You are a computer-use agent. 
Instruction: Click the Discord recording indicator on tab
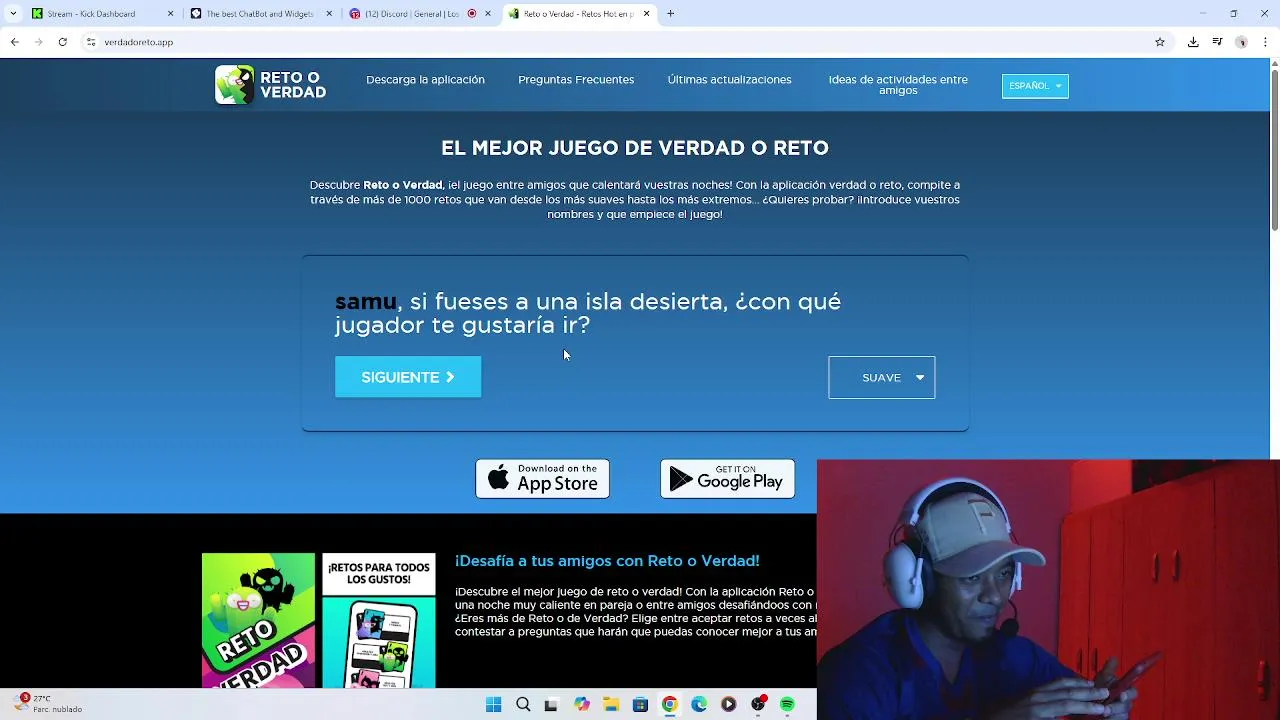tap(472, 14)
